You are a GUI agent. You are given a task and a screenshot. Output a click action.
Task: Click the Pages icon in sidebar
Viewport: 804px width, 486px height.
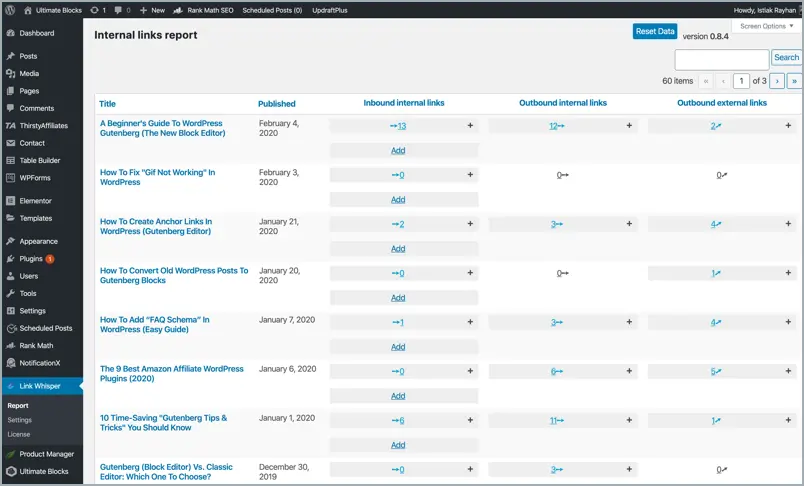pyautogui.click(x=10, y=91)
